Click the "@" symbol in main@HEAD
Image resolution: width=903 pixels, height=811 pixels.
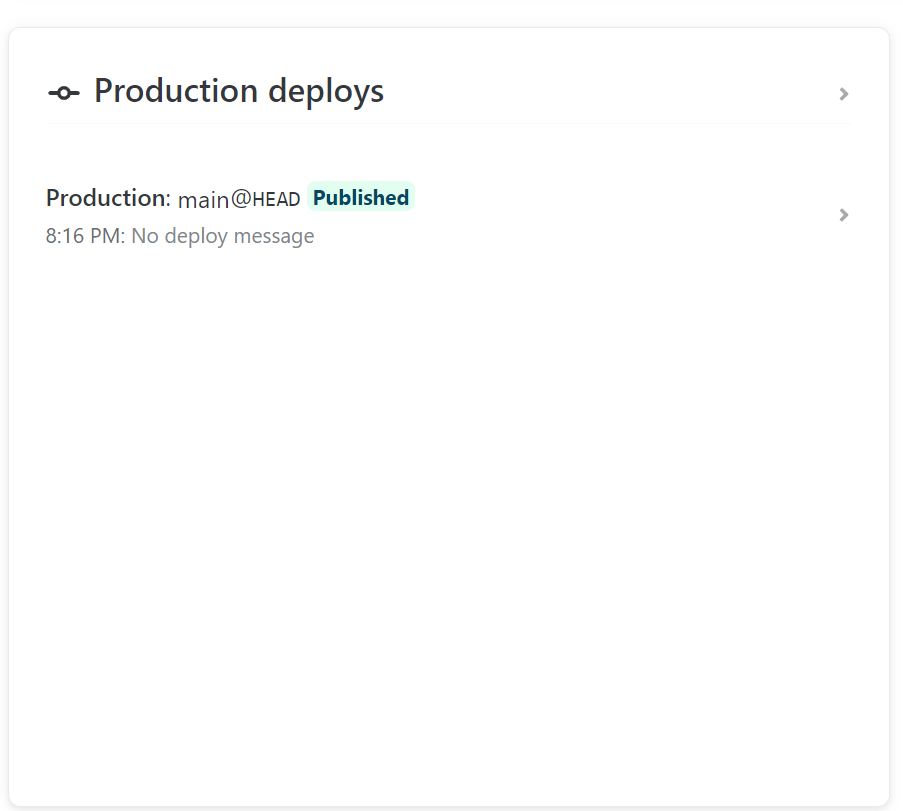tap(241, 199)
